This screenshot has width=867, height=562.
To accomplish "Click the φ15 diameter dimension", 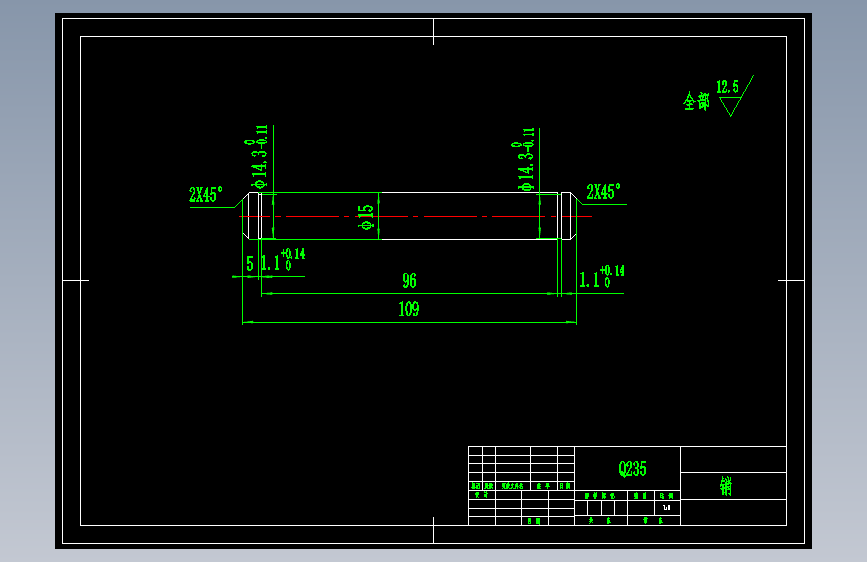I will [366, 217].
